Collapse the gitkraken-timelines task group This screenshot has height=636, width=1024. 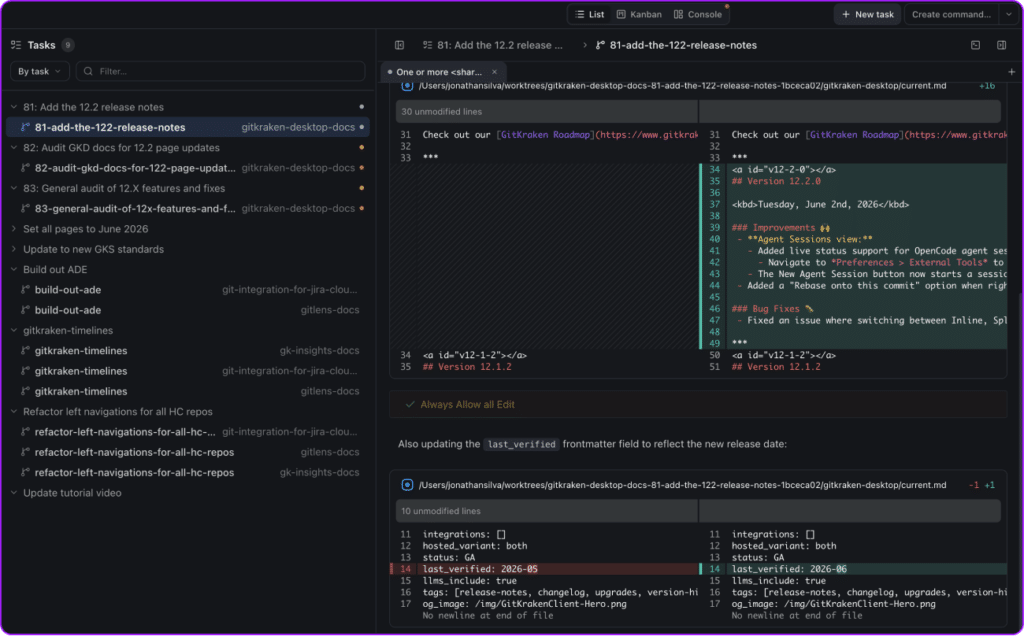pyautogui.click(x=14, y=330)
